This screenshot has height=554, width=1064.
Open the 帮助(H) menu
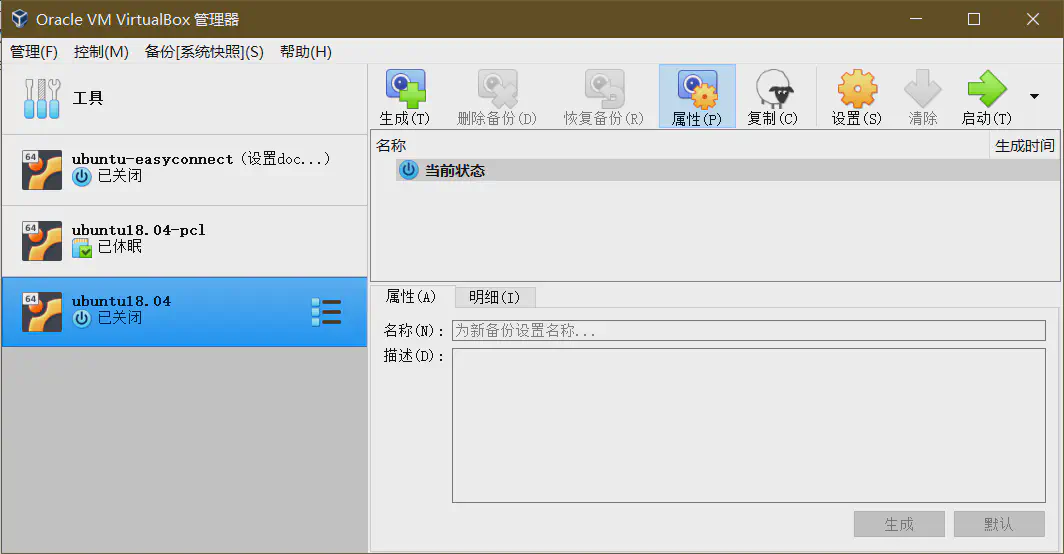pos(306,52)
